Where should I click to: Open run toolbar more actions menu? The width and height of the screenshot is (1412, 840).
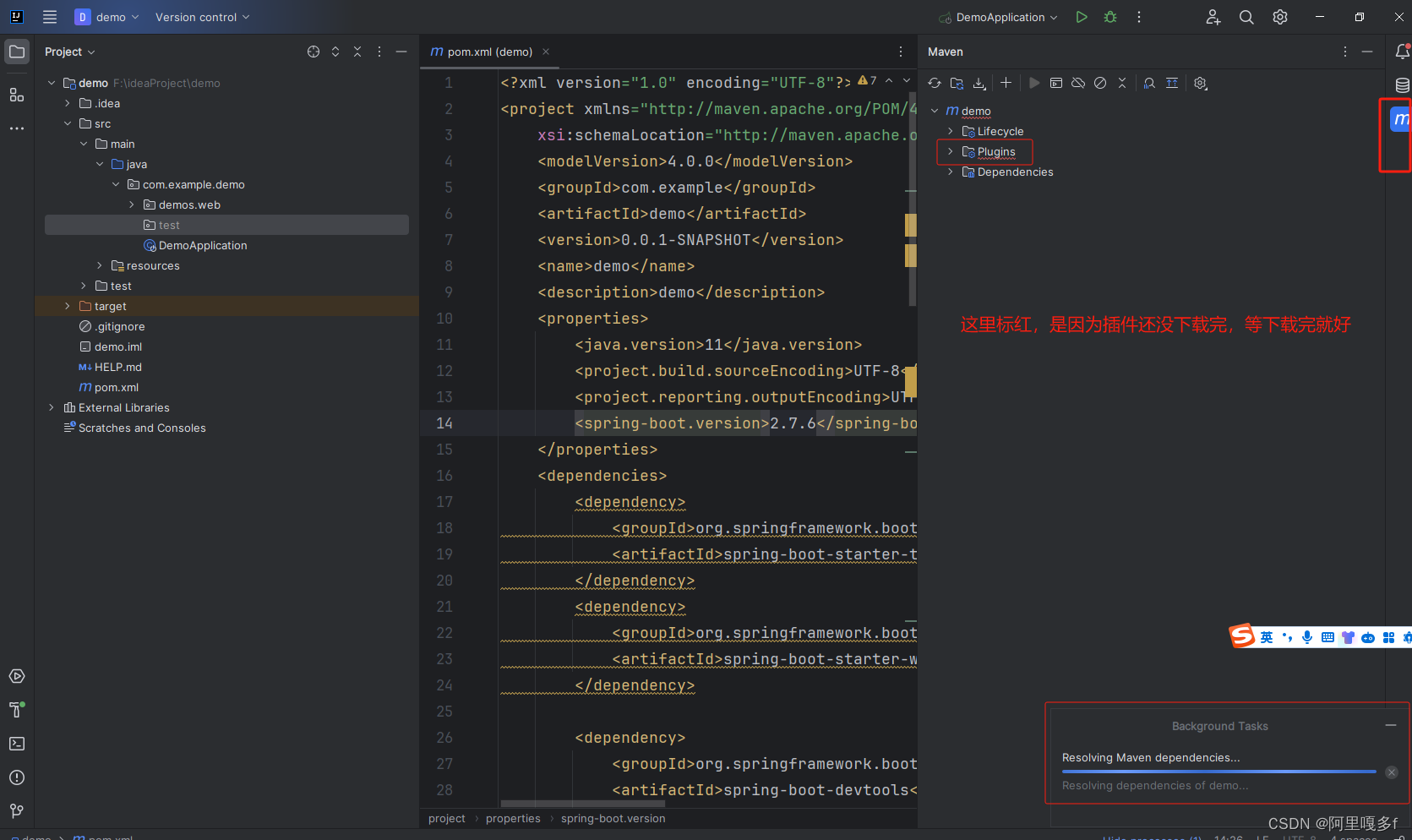point(1139,17)
